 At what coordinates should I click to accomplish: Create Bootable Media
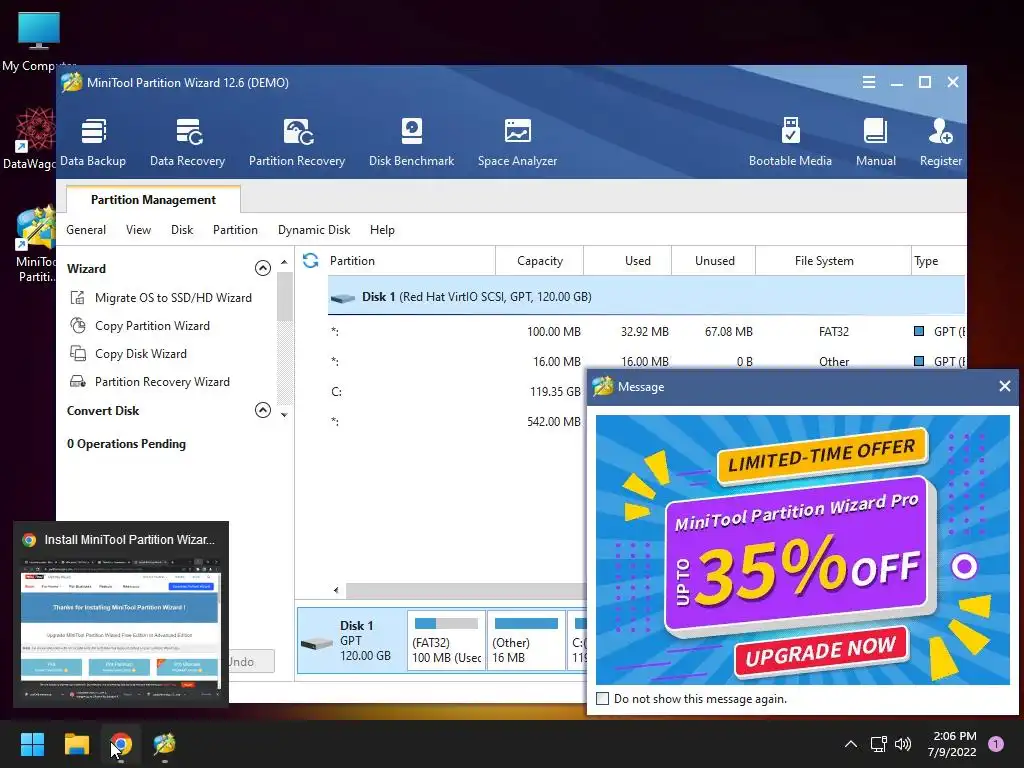click(x=790, y=142)
